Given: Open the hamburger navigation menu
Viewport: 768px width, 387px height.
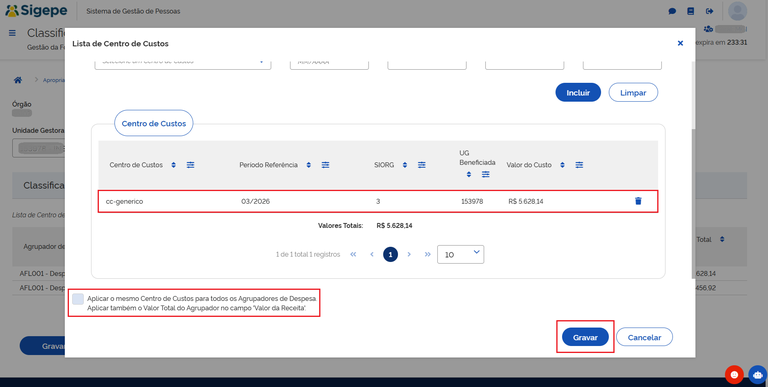Looking at the screenshot, I should click(x=12, y=33).
